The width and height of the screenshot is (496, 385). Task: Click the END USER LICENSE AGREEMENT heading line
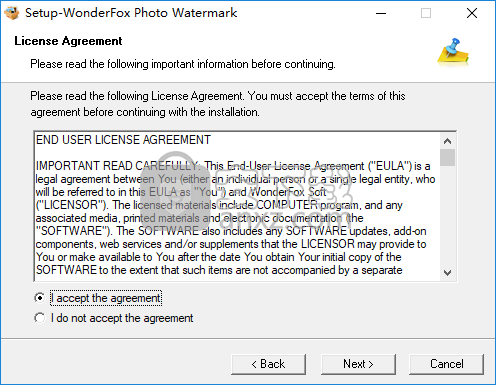123,140
